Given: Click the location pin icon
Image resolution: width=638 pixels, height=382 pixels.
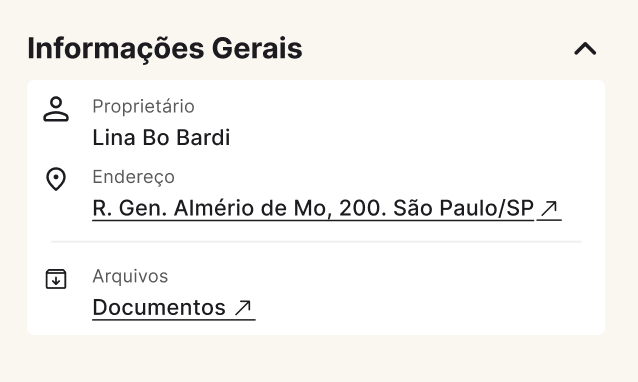Looking at the screenshot, I should [56, 179].
